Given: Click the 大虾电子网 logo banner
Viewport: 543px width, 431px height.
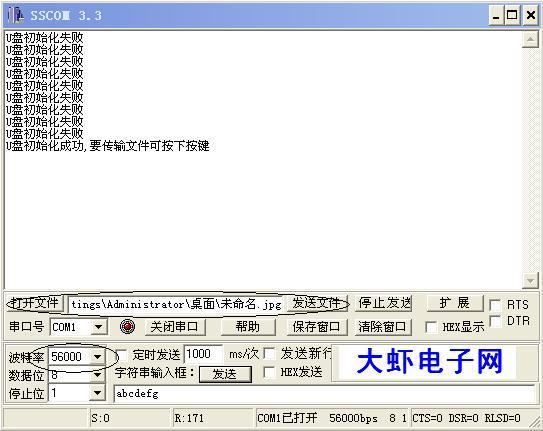Looking at the screenshot, I should coord(429,362).
